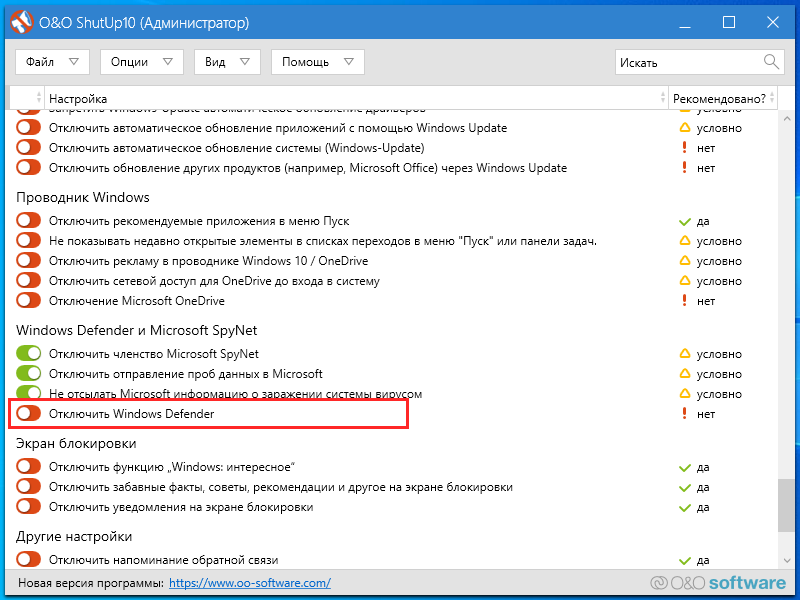800x600 pixels.
Task: Toggle 'Не показывать недавно открытые элементы' switch
Action: pos(28,240)
